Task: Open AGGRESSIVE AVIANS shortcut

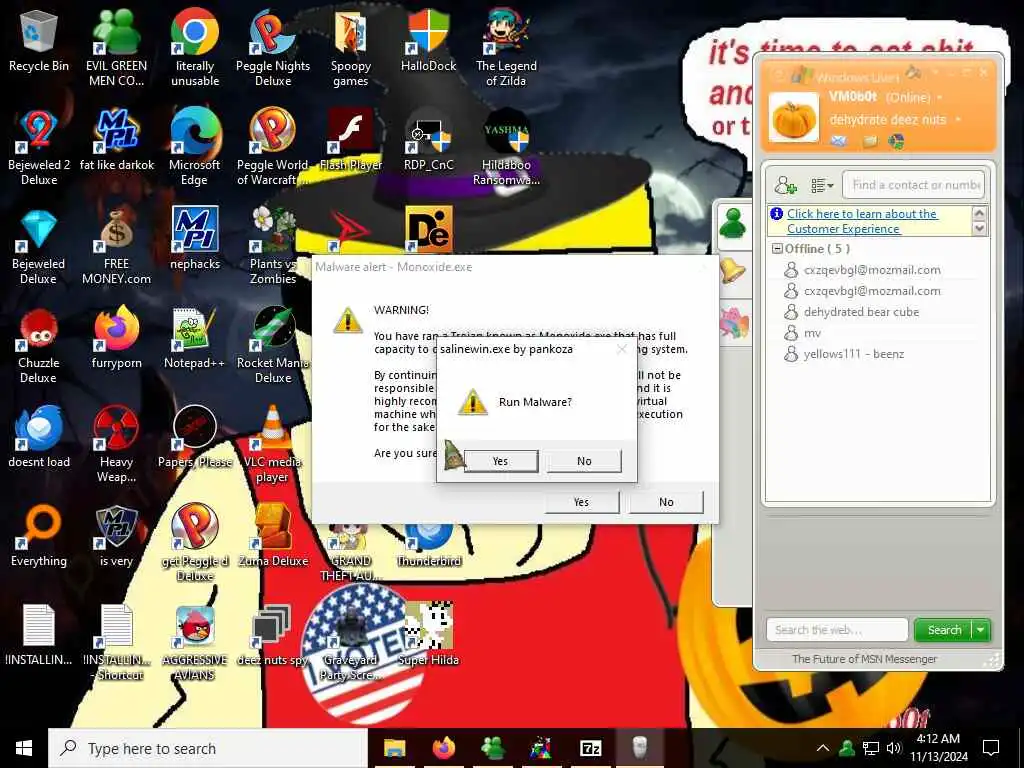Action: click(x=195, y=643)
